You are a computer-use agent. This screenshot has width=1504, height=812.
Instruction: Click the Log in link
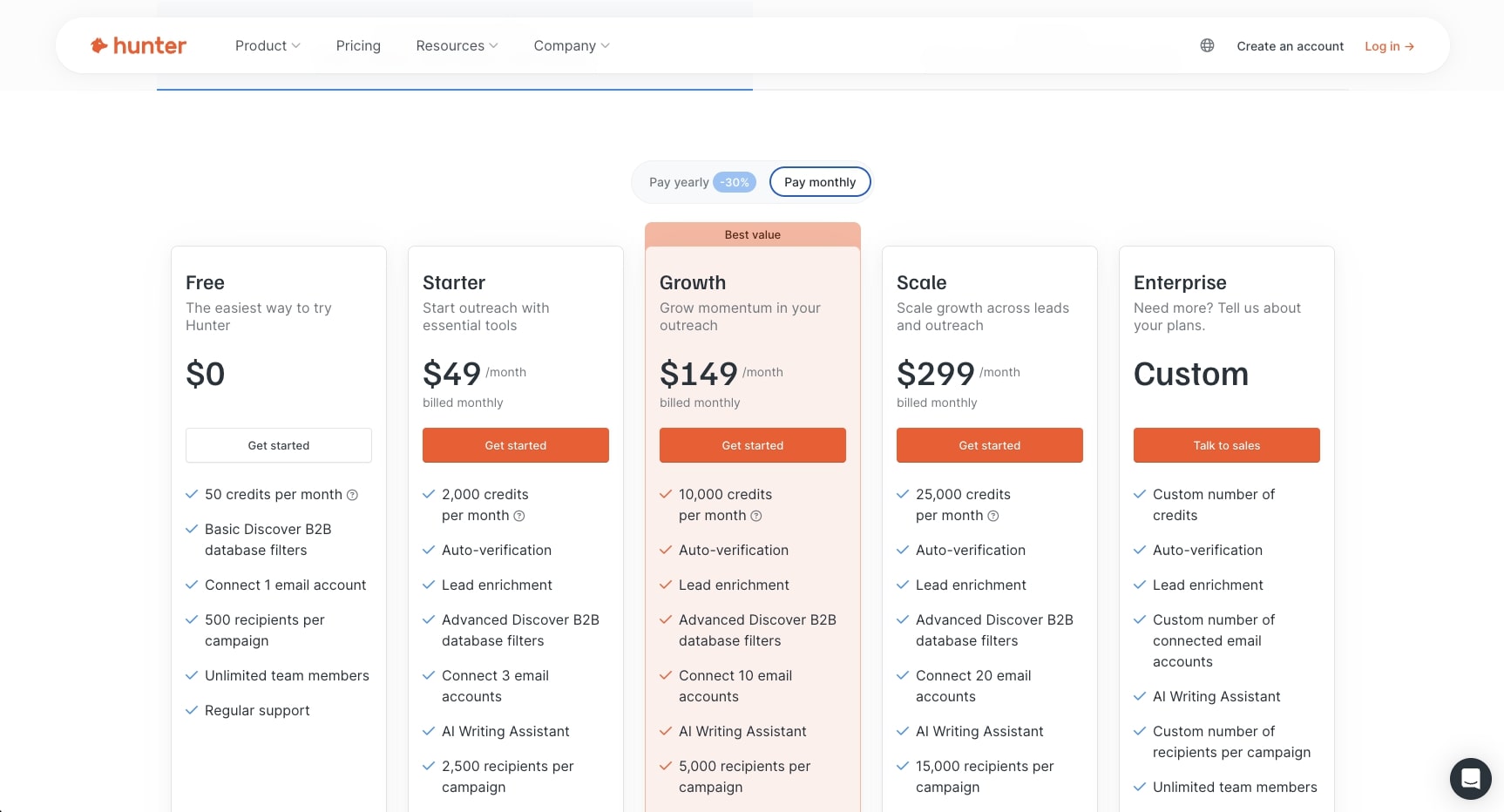[1389, 46]
